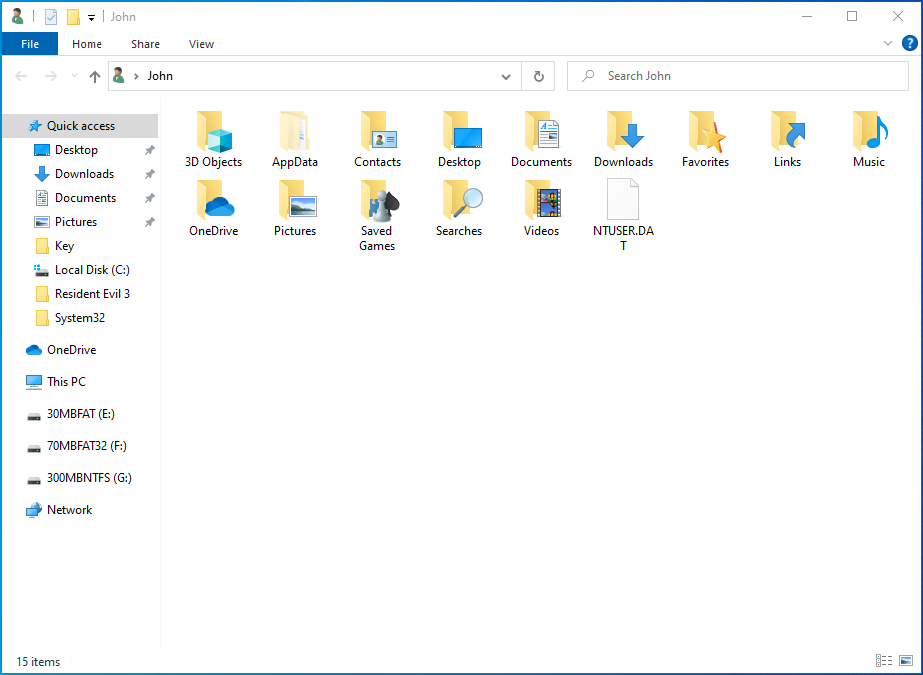Select OneDrive in the navigation pane
This screenshot has width=923, height=675.
[71, 350]
